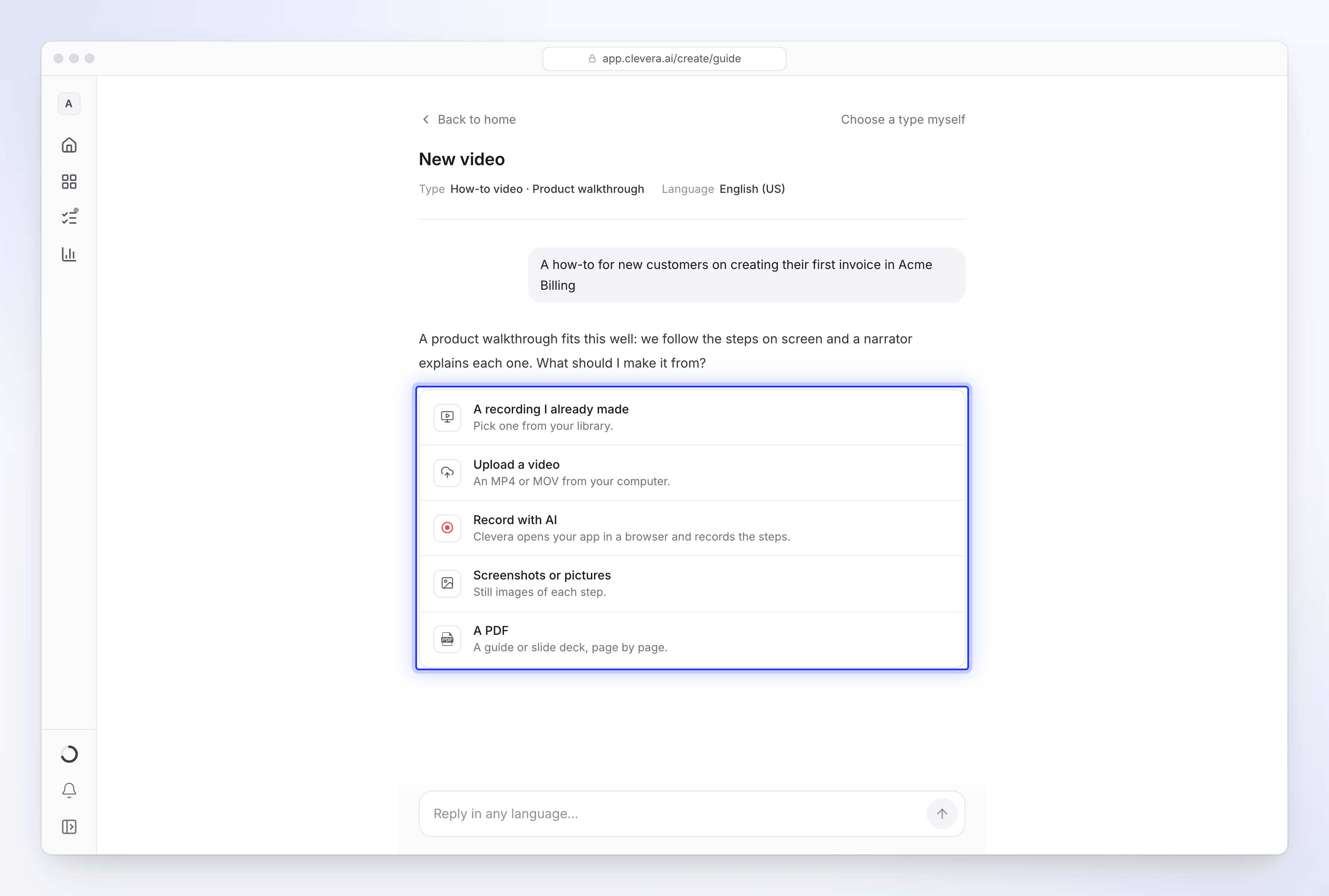Click the workspace avatar letter A

(69, 104)
